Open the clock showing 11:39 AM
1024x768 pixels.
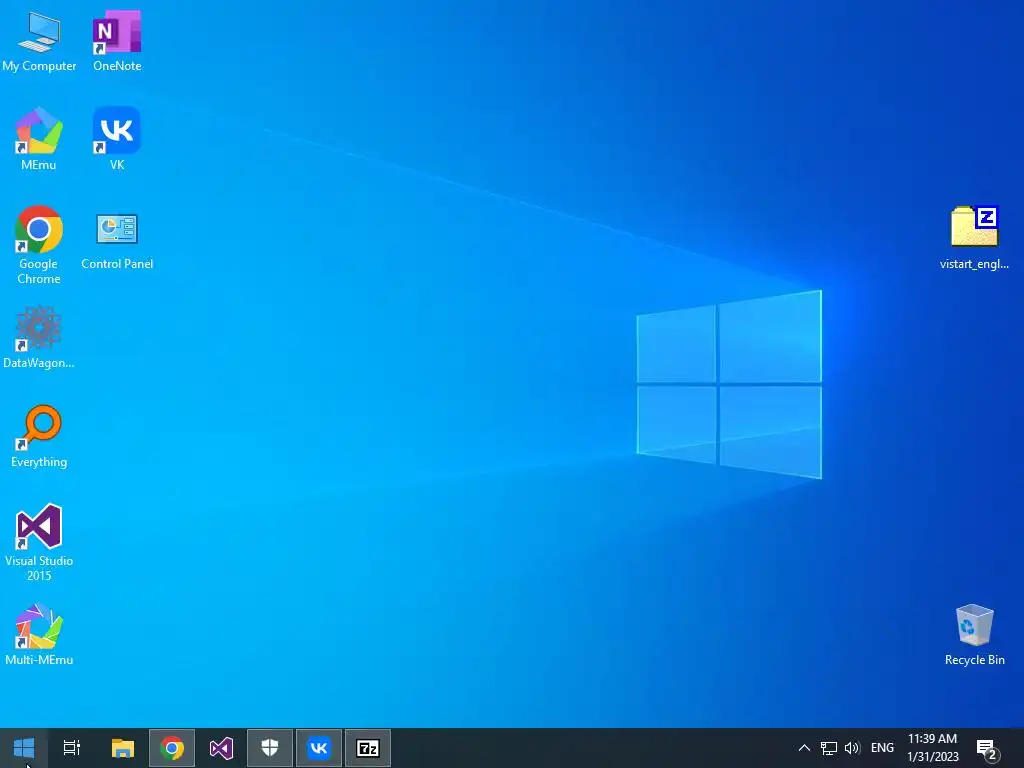[x=933, y=748]
